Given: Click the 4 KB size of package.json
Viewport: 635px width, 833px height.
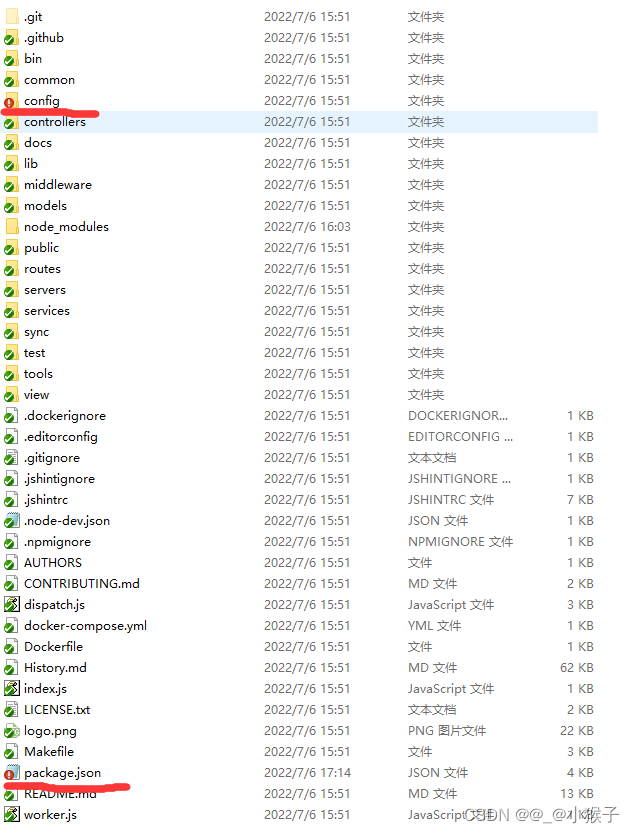Looking at the screenshot, I should click(580, 772).
